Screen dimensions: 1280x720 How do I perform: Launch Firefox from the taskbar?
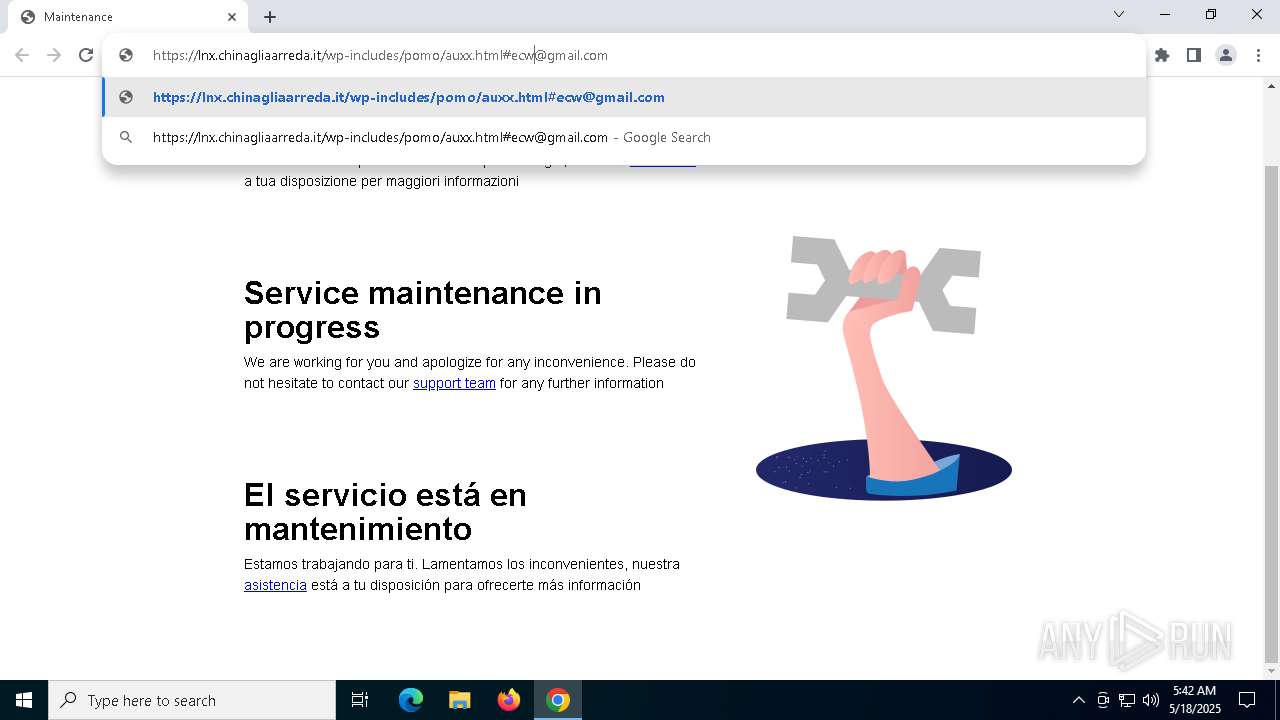click(x=509, y=700)
